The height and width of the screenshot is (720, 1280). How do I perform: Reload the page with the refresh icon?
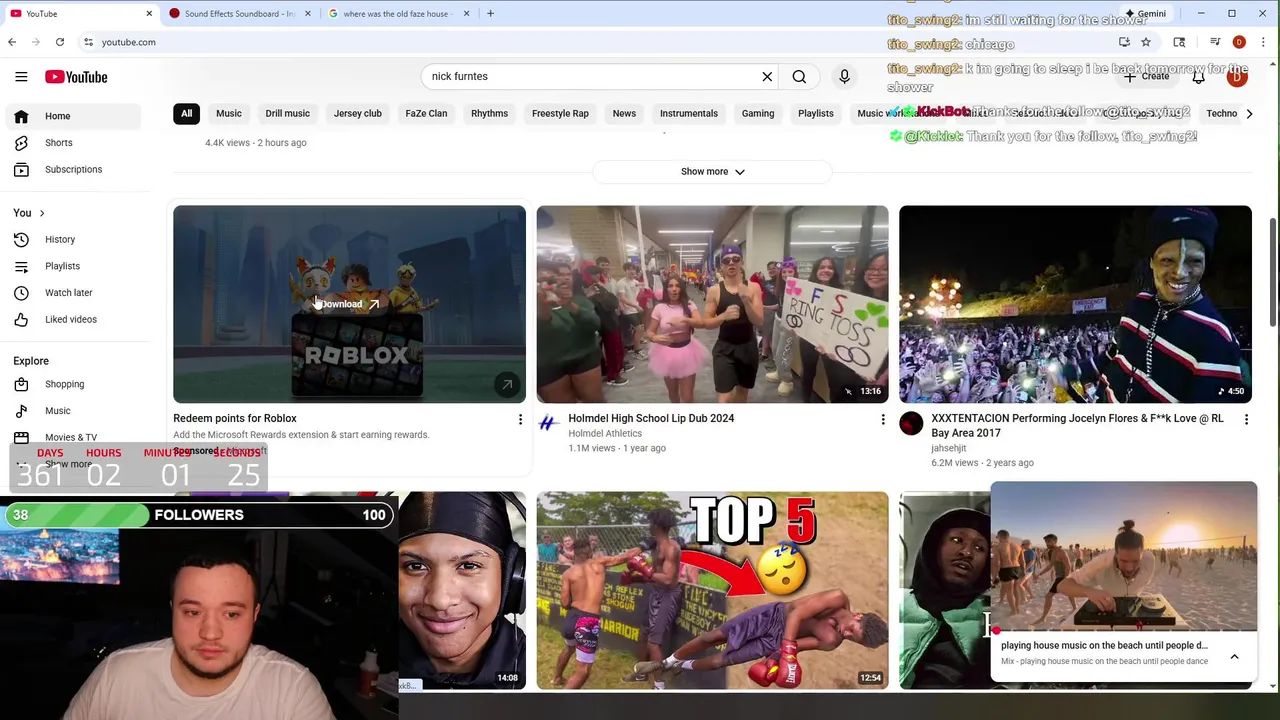click(60, 42)
